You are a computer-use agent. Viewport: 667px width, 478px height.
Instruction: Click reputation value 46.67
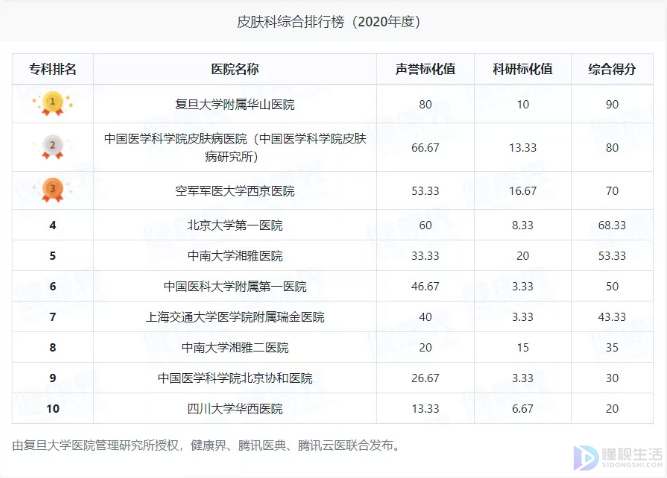tap(425, 286)
